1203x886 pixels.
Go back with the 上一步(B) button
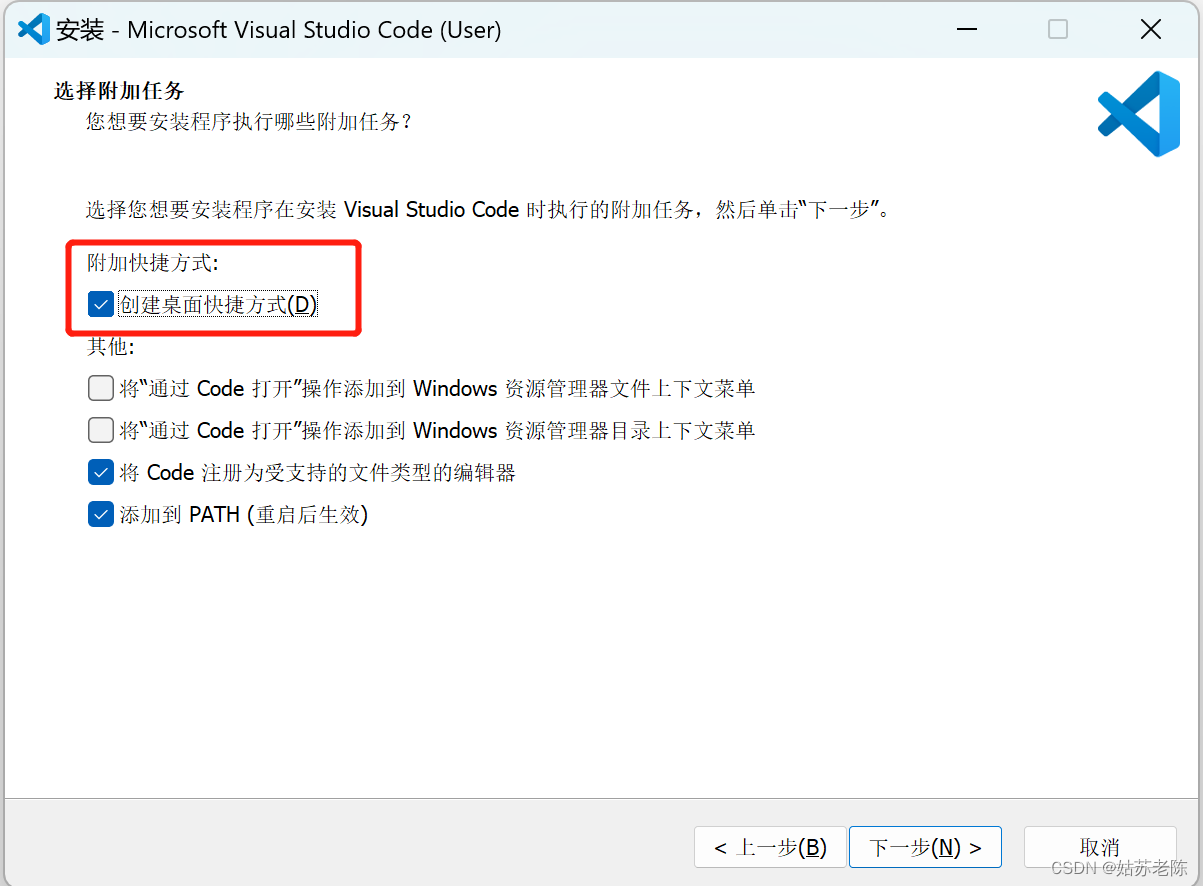770,848
